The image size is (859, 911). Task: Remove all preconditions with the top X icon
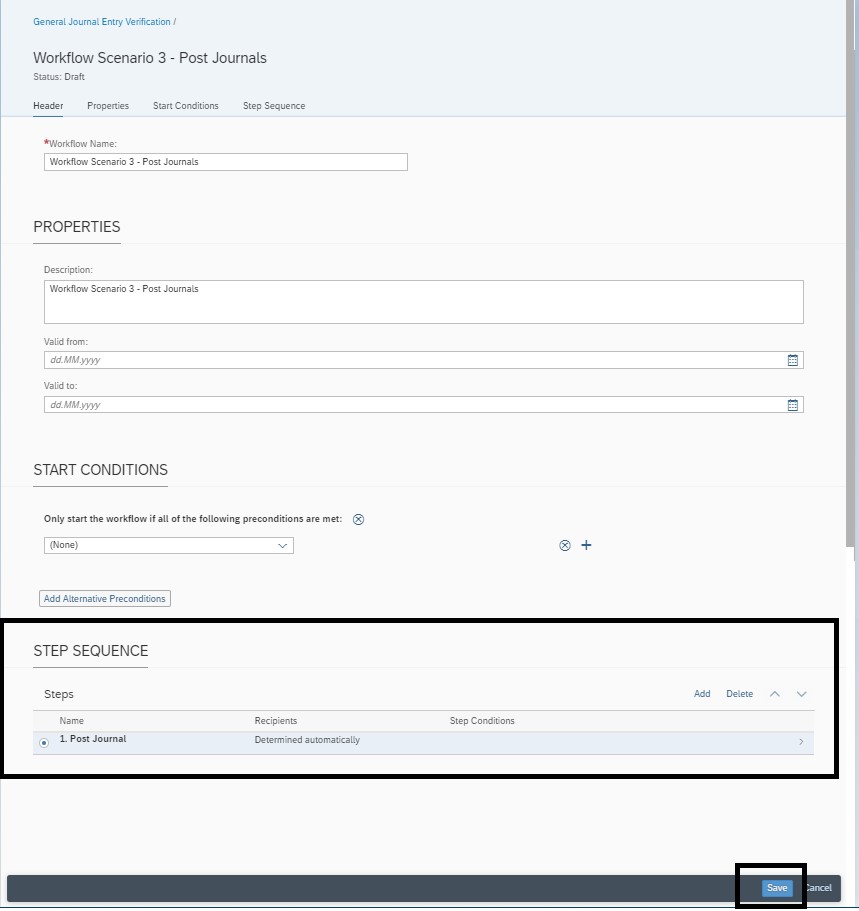tap(359, 519)
